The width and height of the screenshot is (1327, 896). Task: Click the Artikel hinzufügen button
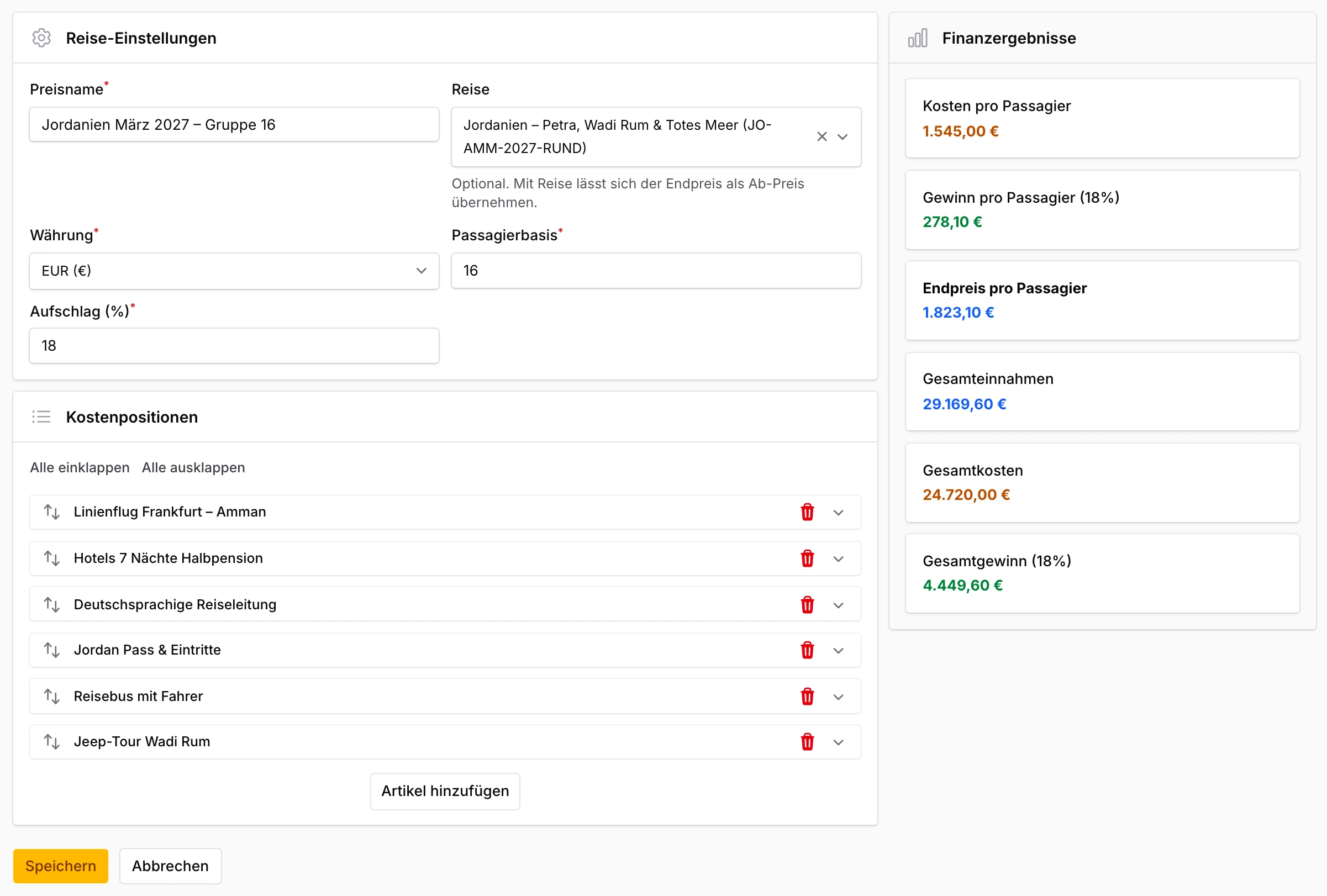click(445, 792)
